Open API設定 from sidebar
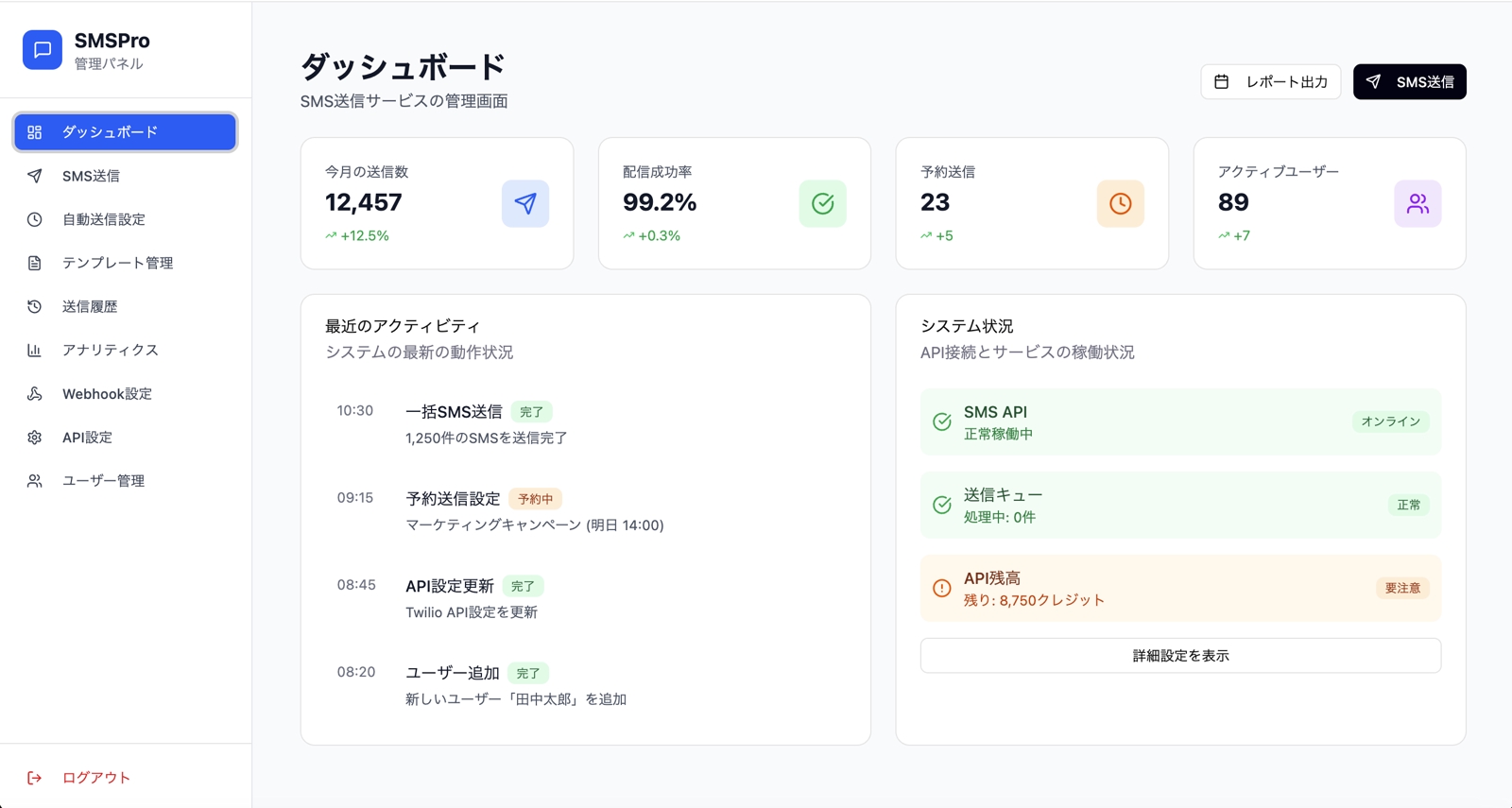This screenshot has width=1512, height=808. pos(87,438)
